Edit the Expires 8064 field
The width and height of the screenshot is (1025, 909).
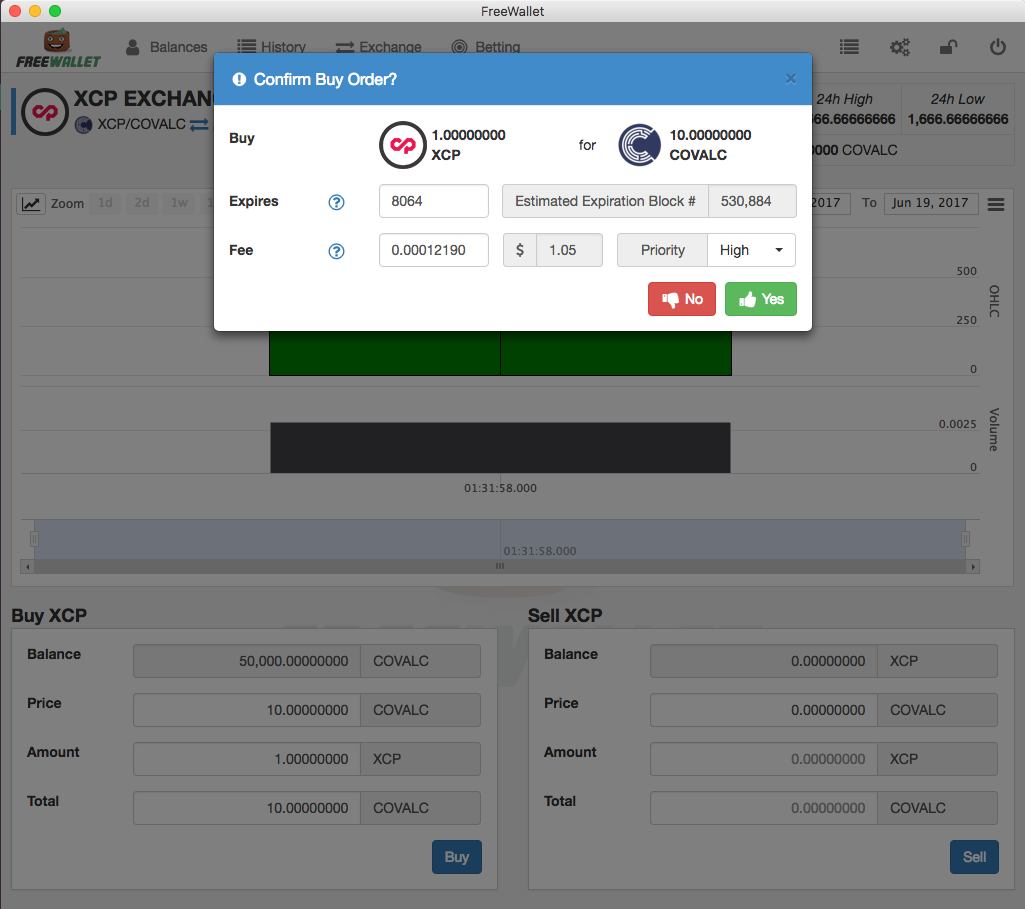coord(433,201)
